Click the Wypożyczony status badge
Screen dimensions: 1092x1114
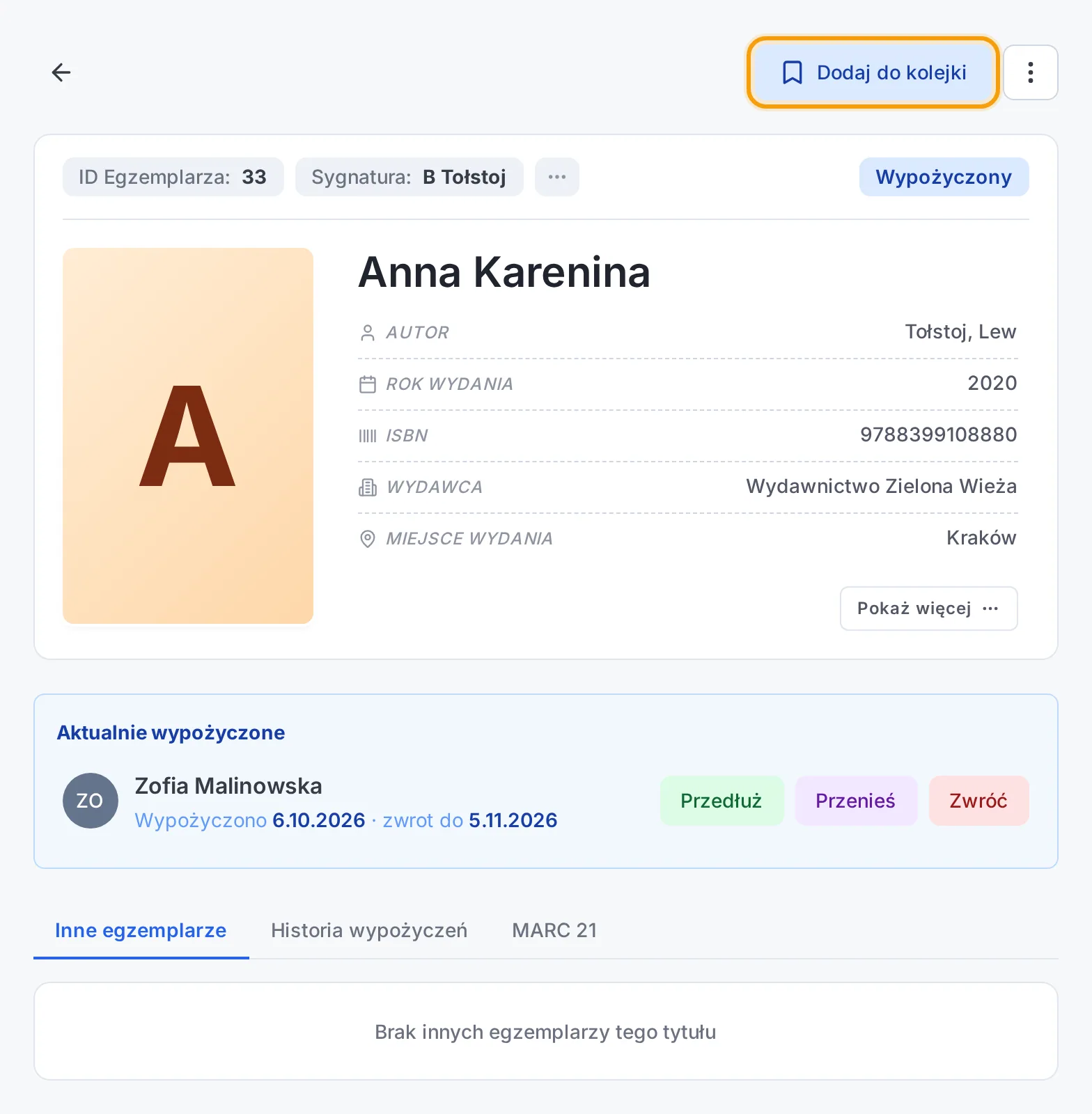(944, 177)
